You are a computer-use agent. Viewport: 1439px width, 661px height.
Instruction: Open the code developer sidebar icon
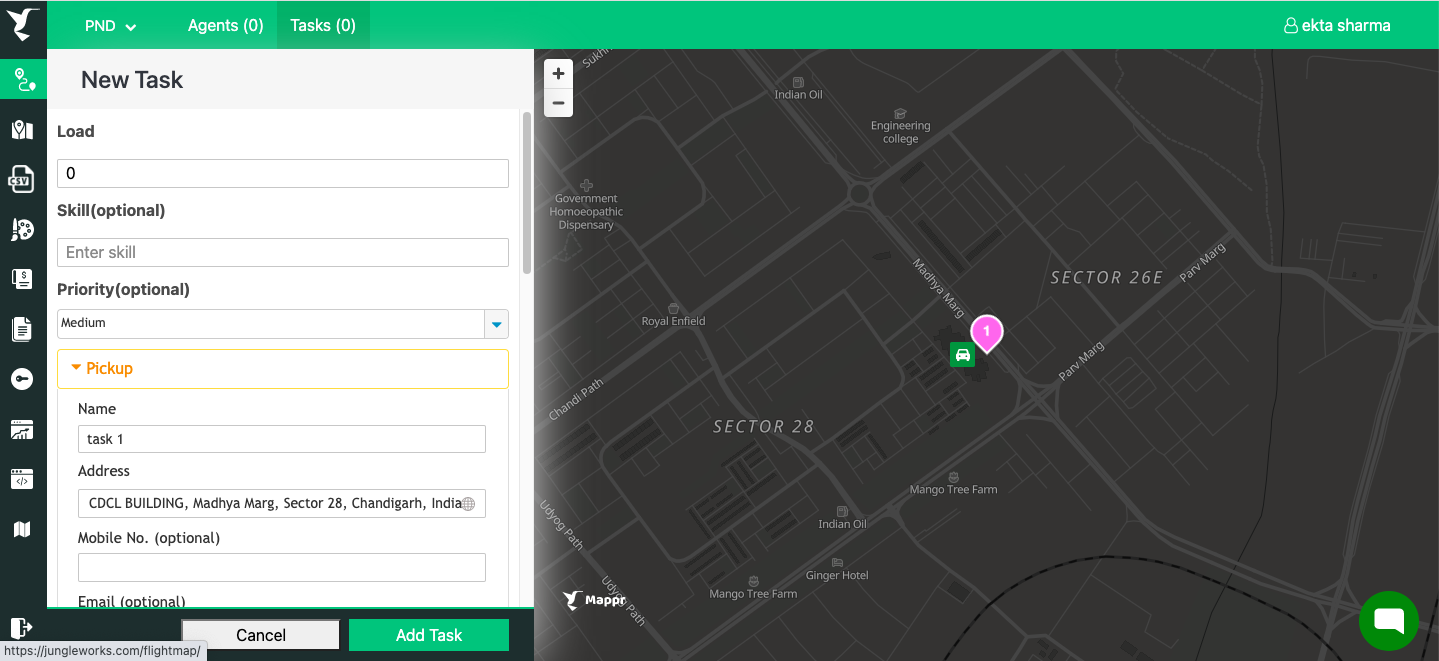(x=22, y=479)
